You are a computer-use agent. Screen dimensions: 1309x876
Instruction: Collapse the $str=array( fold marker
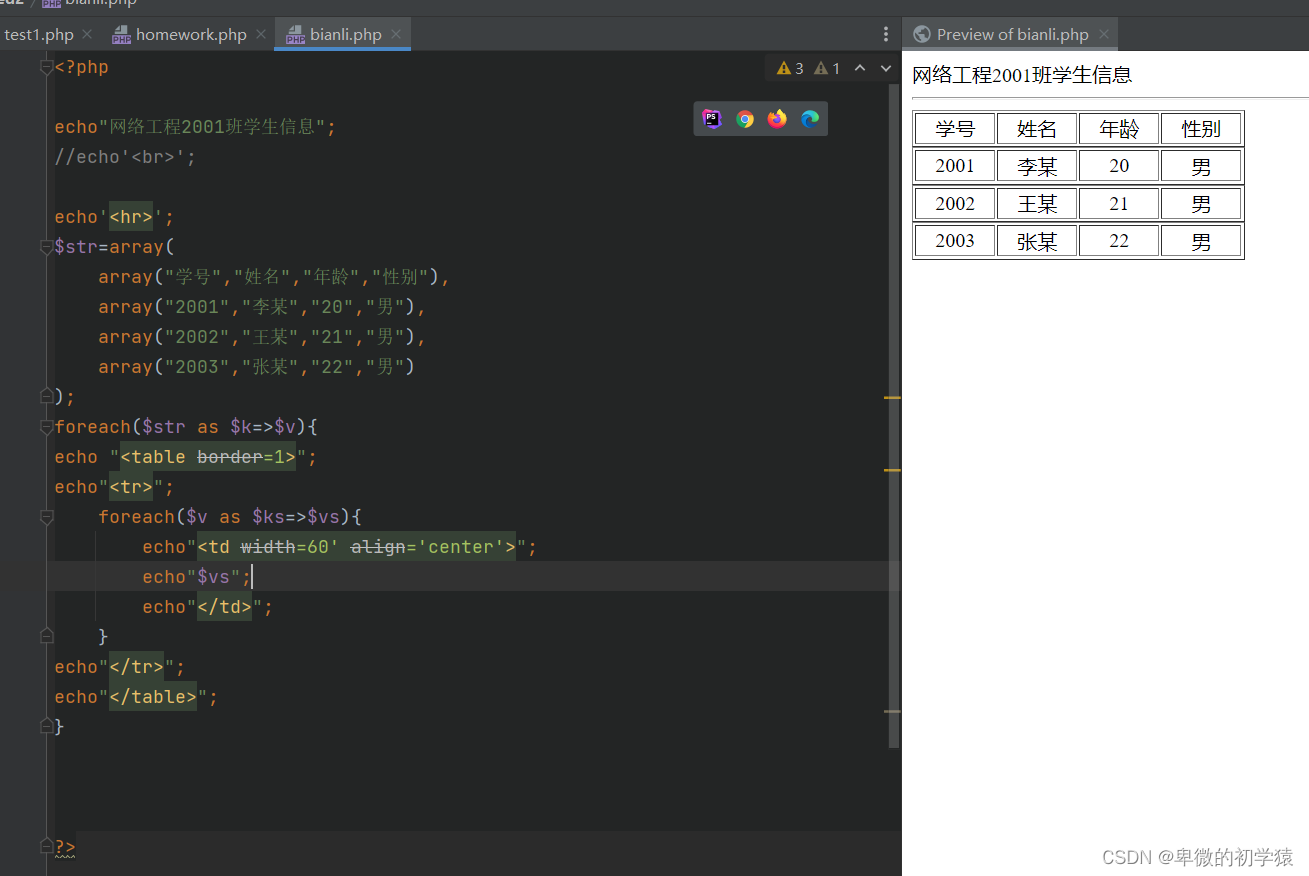pos(46,247)
